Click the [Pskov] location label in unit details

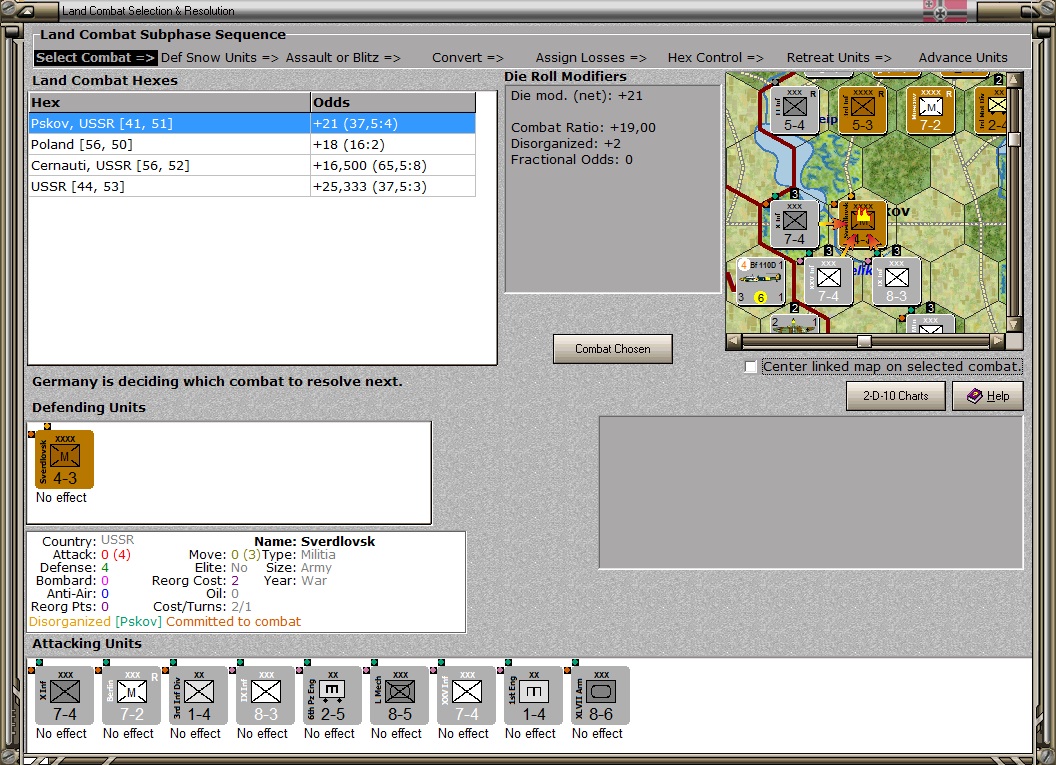point(138,622)
